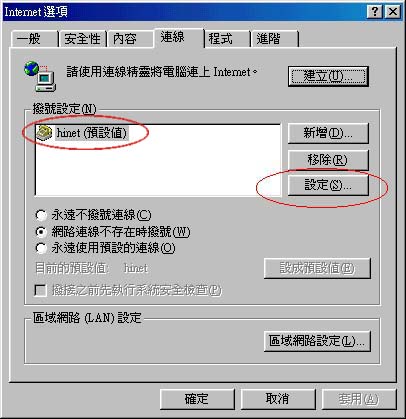
Task: Switch to the 內容 tab
Action: 130,39
